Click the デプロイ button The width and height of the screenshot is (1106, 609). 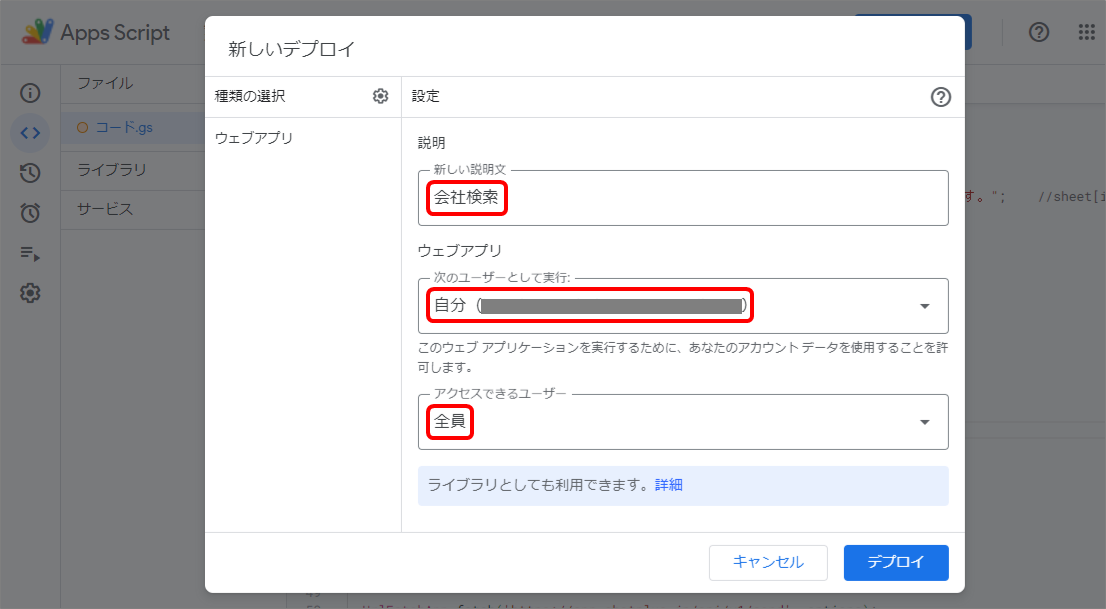coord(896,562)
